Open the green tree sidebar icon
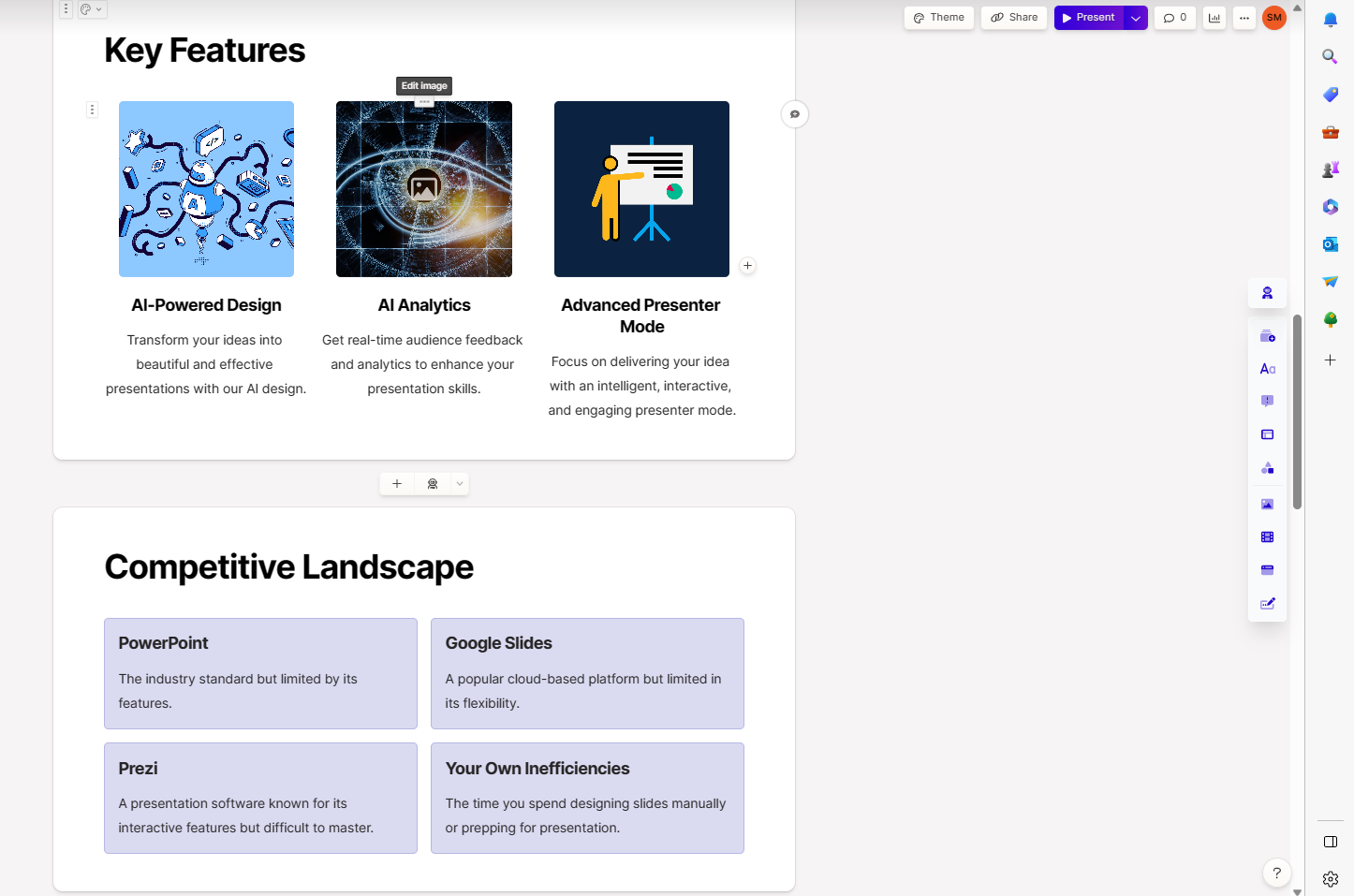The width and height of the screenshot is (1354, 896). (1330, 319)
